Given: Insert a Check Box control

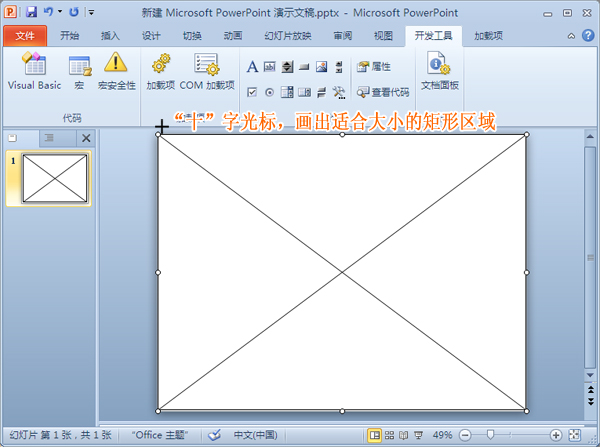Looking at the screenshot, I should tap(252, 92).
